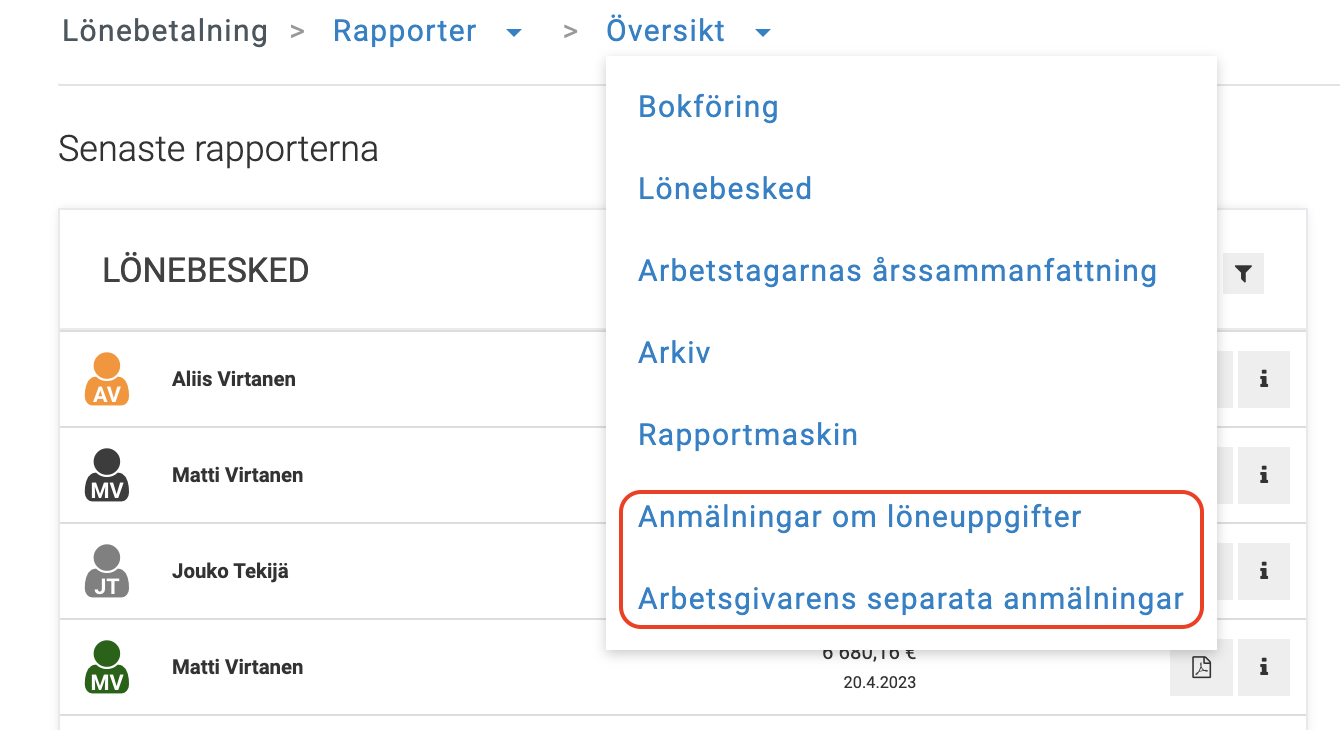Open Arbetsgivarens separata anmälningar
The image size is (1340, 730).
(x=910, y=599)
